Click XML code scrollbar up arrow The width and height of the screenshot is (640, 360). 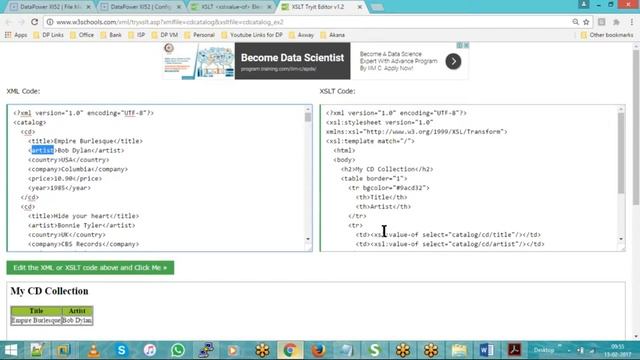[308, 109]
